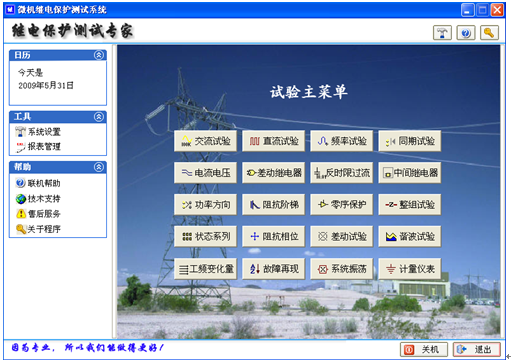
Task: Click the key icon in top toolbar
Action: coord(489,33)
